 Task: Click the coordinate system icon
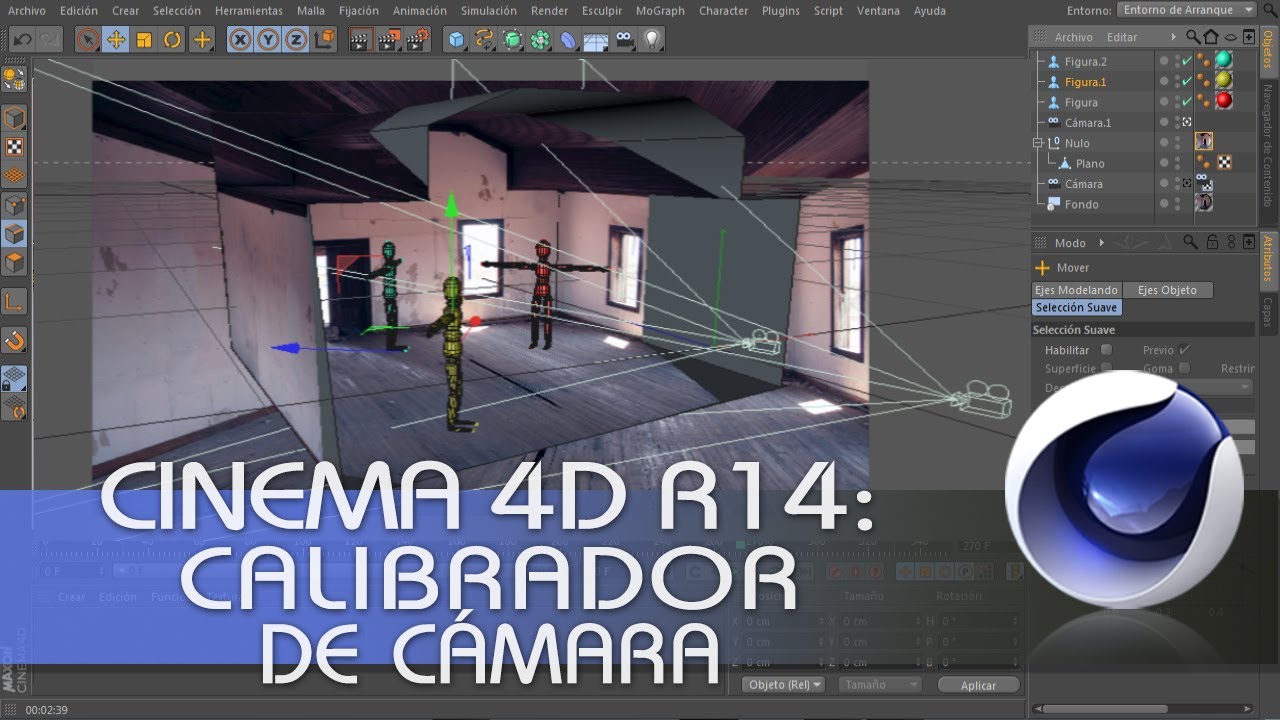click(x=324, y=40)
